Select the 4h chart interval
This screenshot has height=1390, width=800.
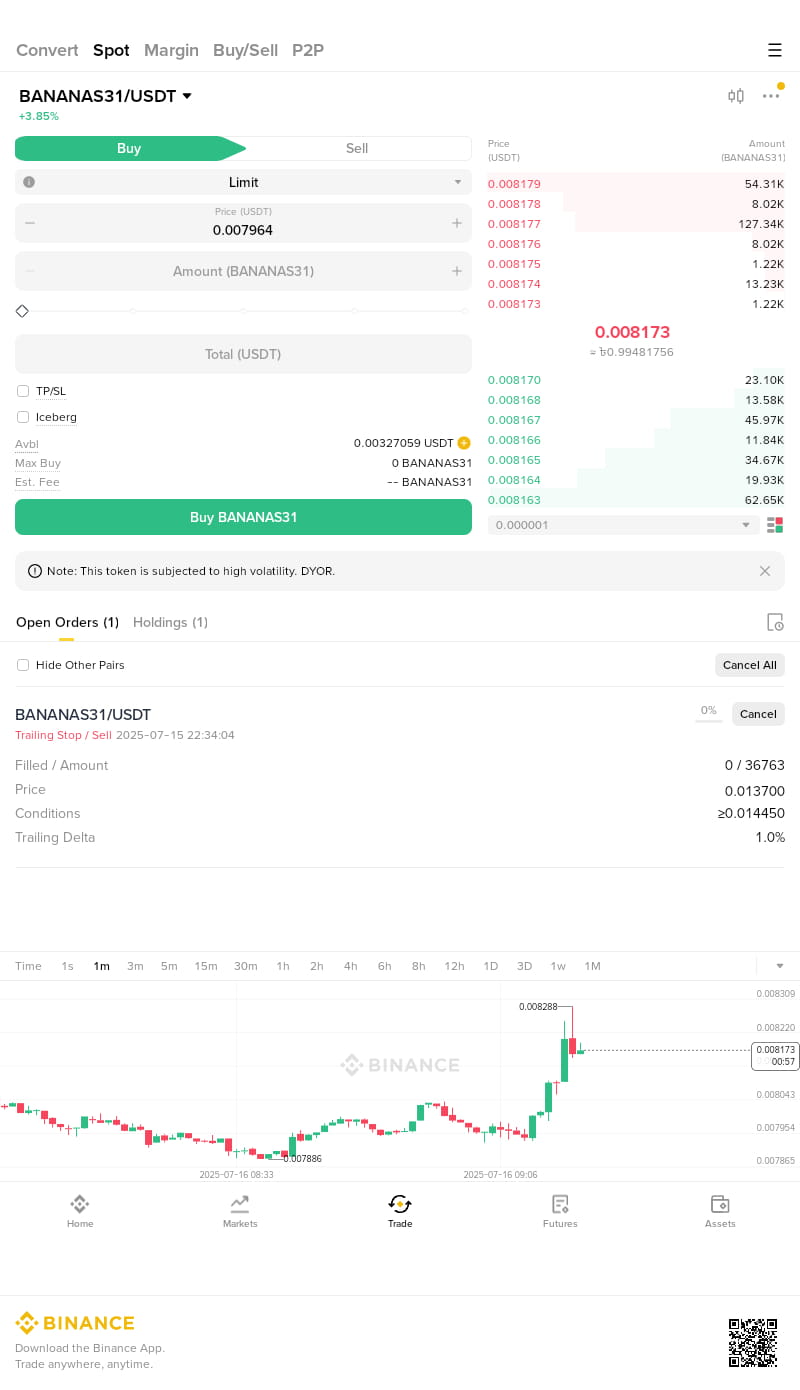click(x=351, y=966)
